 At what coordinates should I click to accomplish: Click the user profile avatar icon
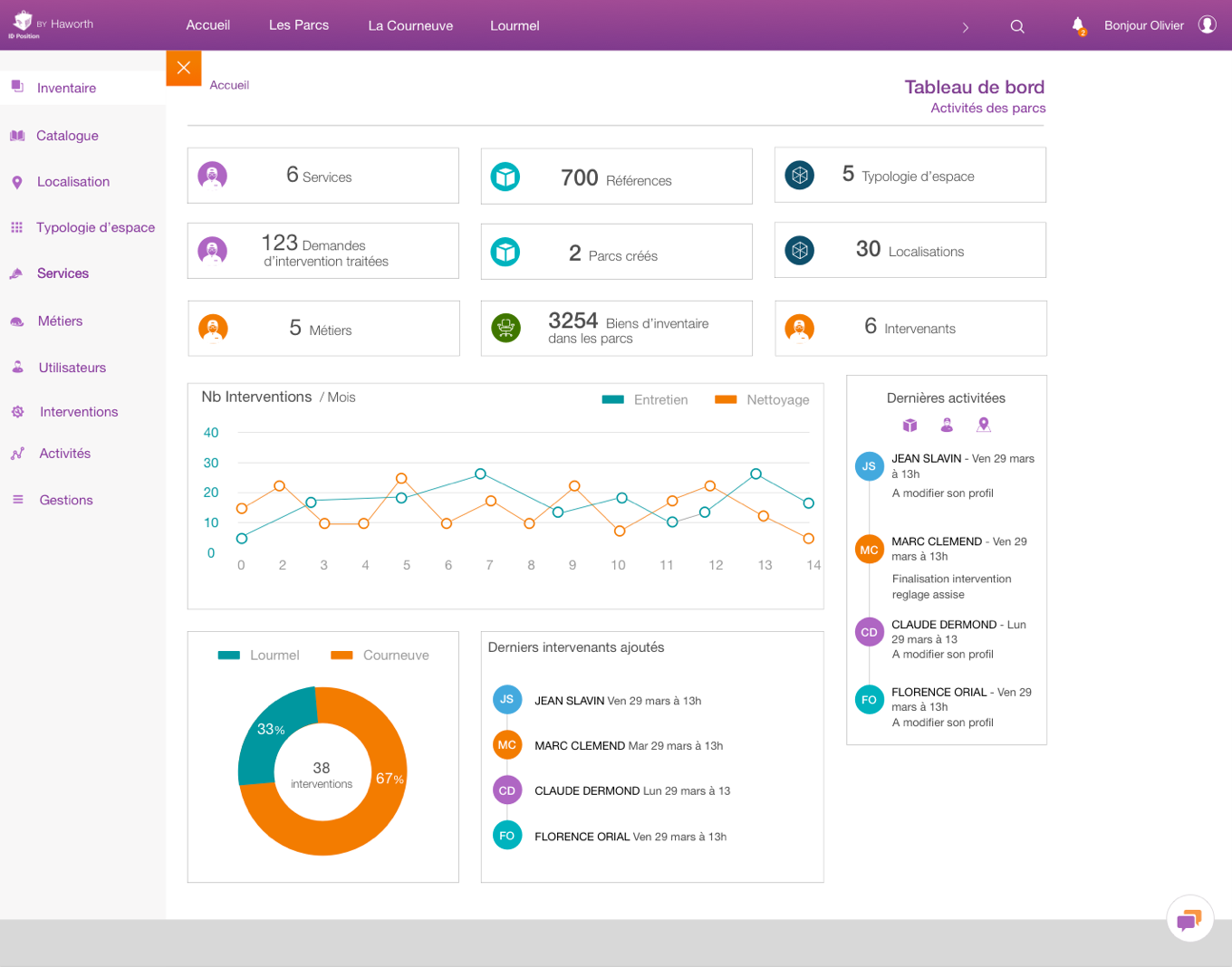tap(1207, 24)
